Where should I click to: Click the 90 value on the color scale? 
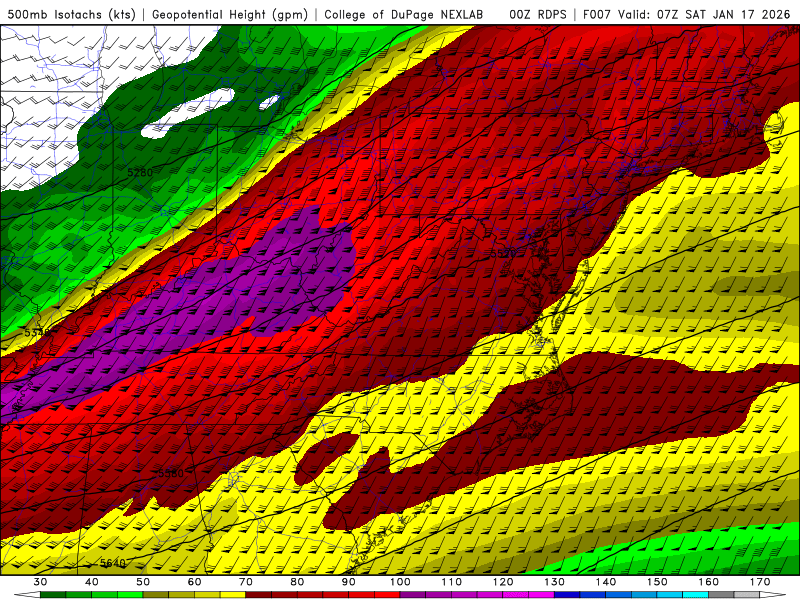(x=349, y=582)
